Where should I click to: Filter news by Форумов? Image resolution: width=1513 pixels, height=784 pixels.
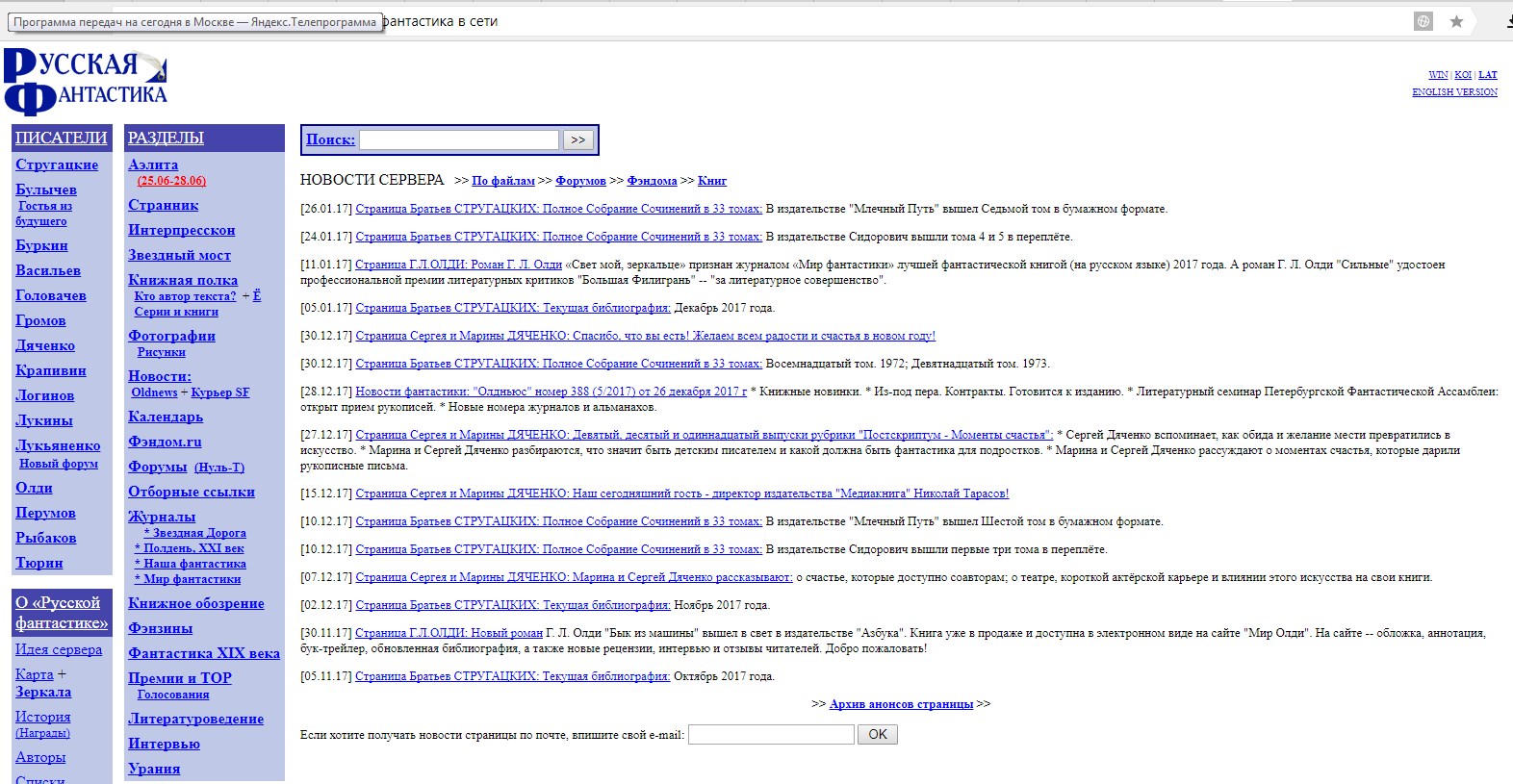pos(581,181)
